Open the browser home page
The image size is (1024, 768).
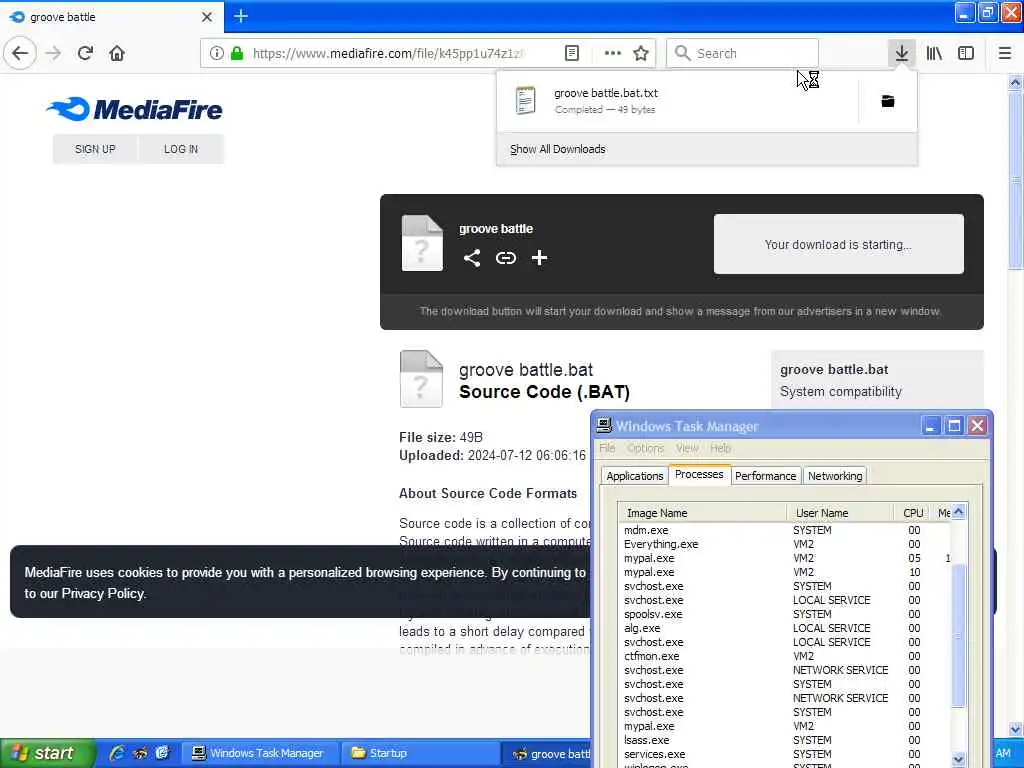tap(117, 53)
